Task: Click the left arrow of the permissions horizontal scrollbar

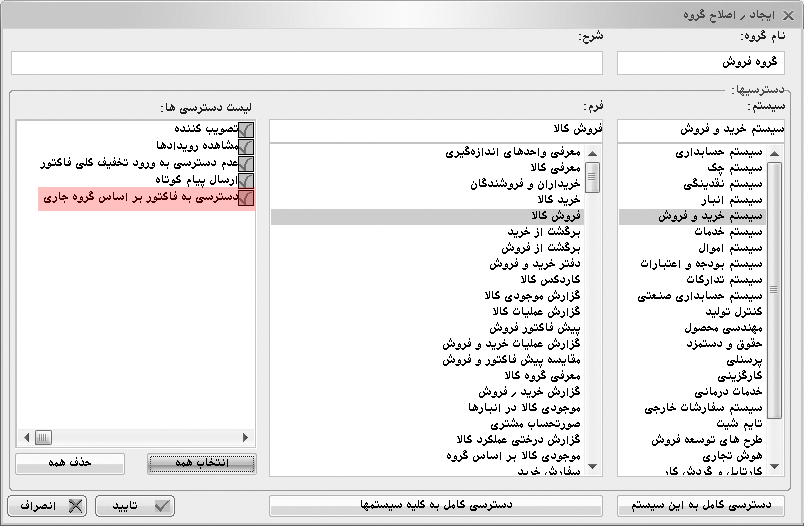Action: 25,438
